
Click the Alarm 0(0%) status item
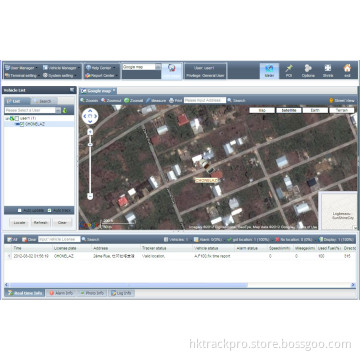coord(208,239)
